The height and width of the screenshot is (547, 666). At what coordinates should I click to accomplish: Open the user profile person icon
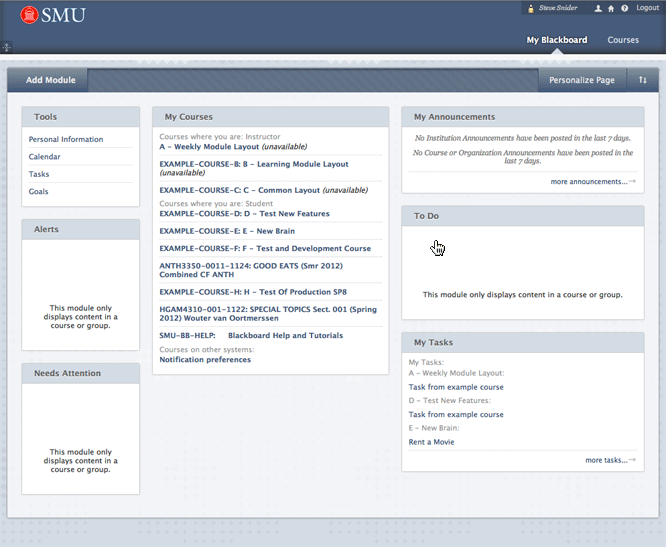pyautogui.click(x=598, y=9)
